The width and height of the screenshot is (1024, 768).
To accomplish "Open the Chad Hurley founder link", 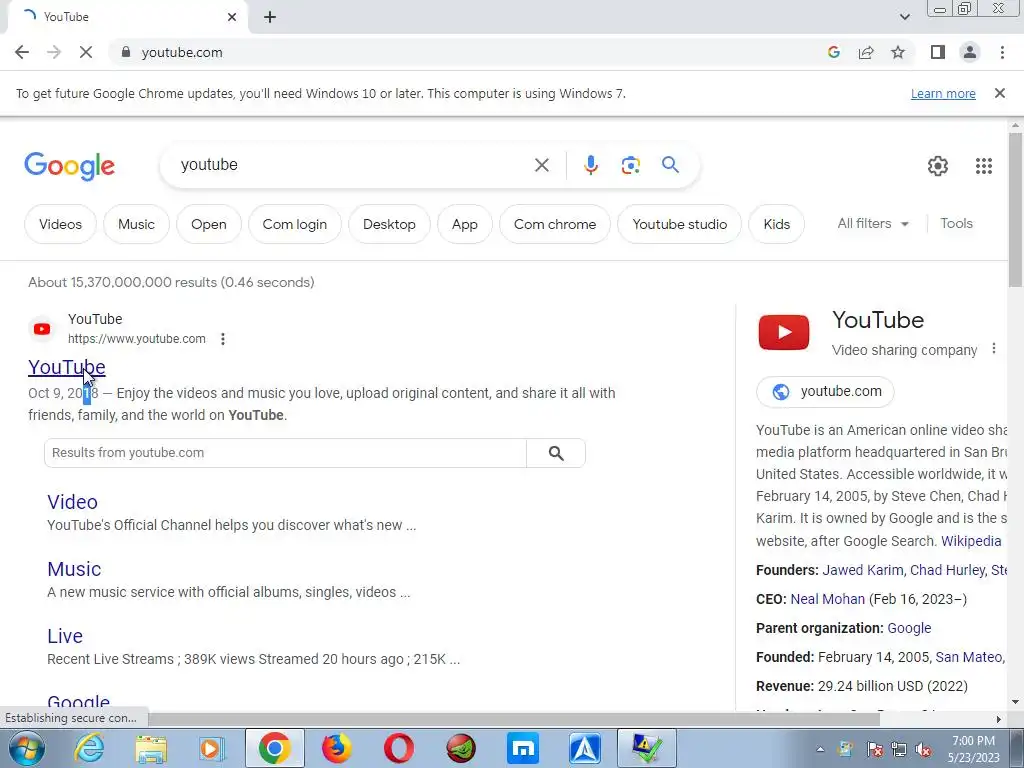I will point(947,570).
